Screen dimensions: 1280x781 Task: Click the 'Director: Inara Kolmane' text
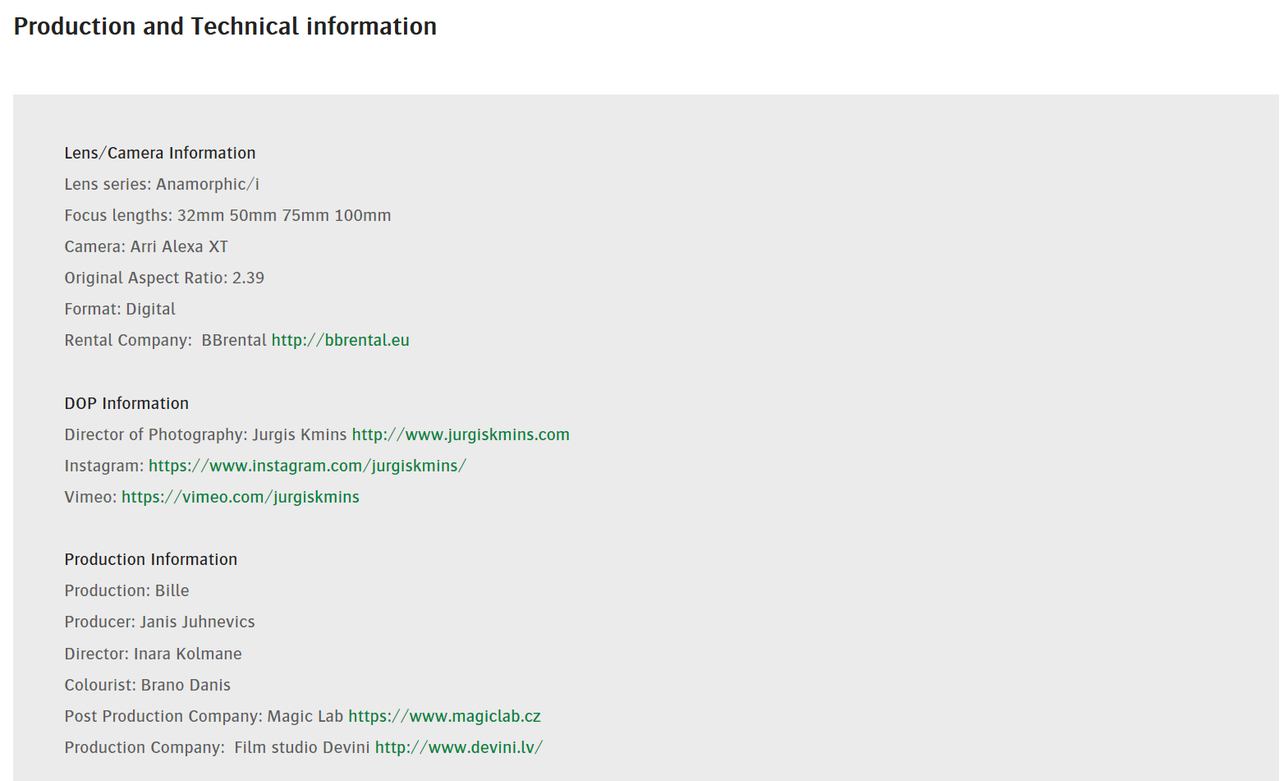pos(153,653)
